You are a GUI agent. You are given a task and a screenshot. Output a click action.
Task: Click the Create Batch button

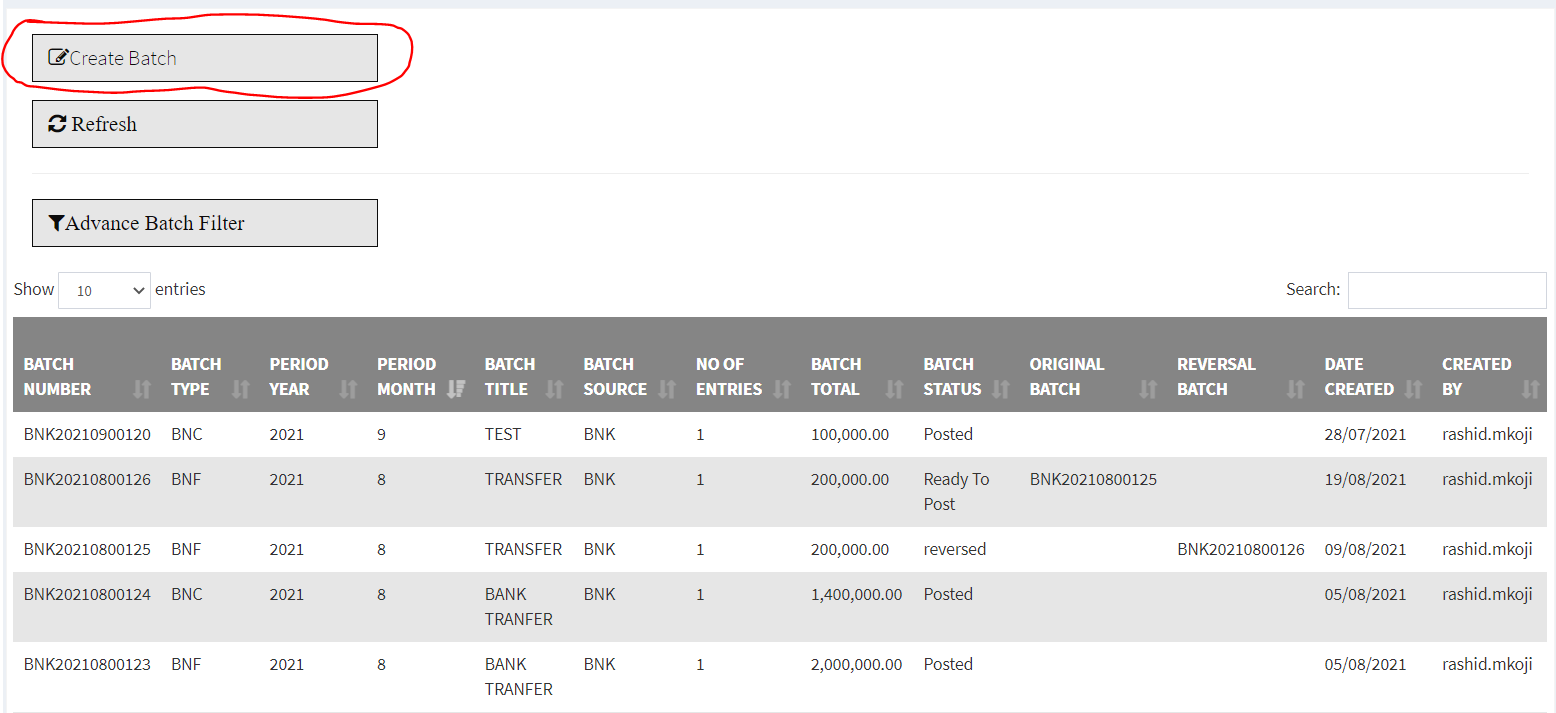(x=204, y=58)
